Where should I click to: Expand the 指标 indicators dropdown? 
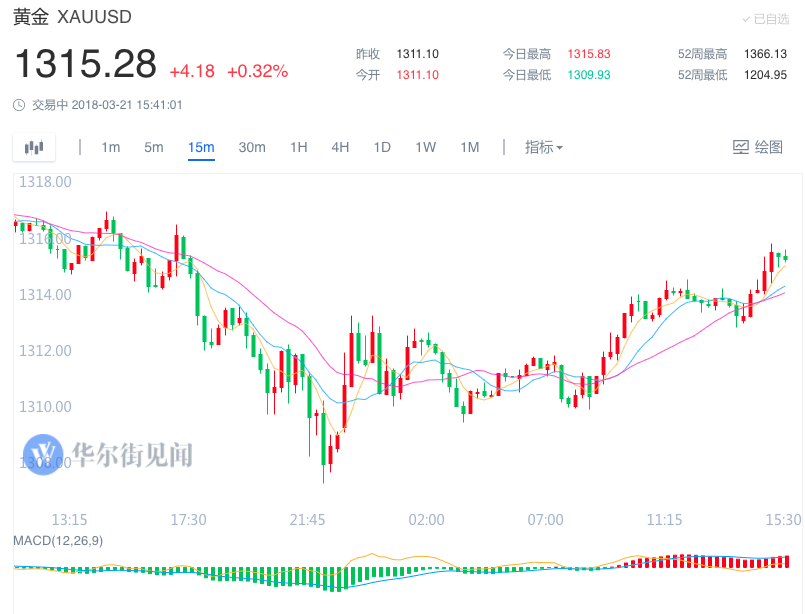(x=544, y=147)
